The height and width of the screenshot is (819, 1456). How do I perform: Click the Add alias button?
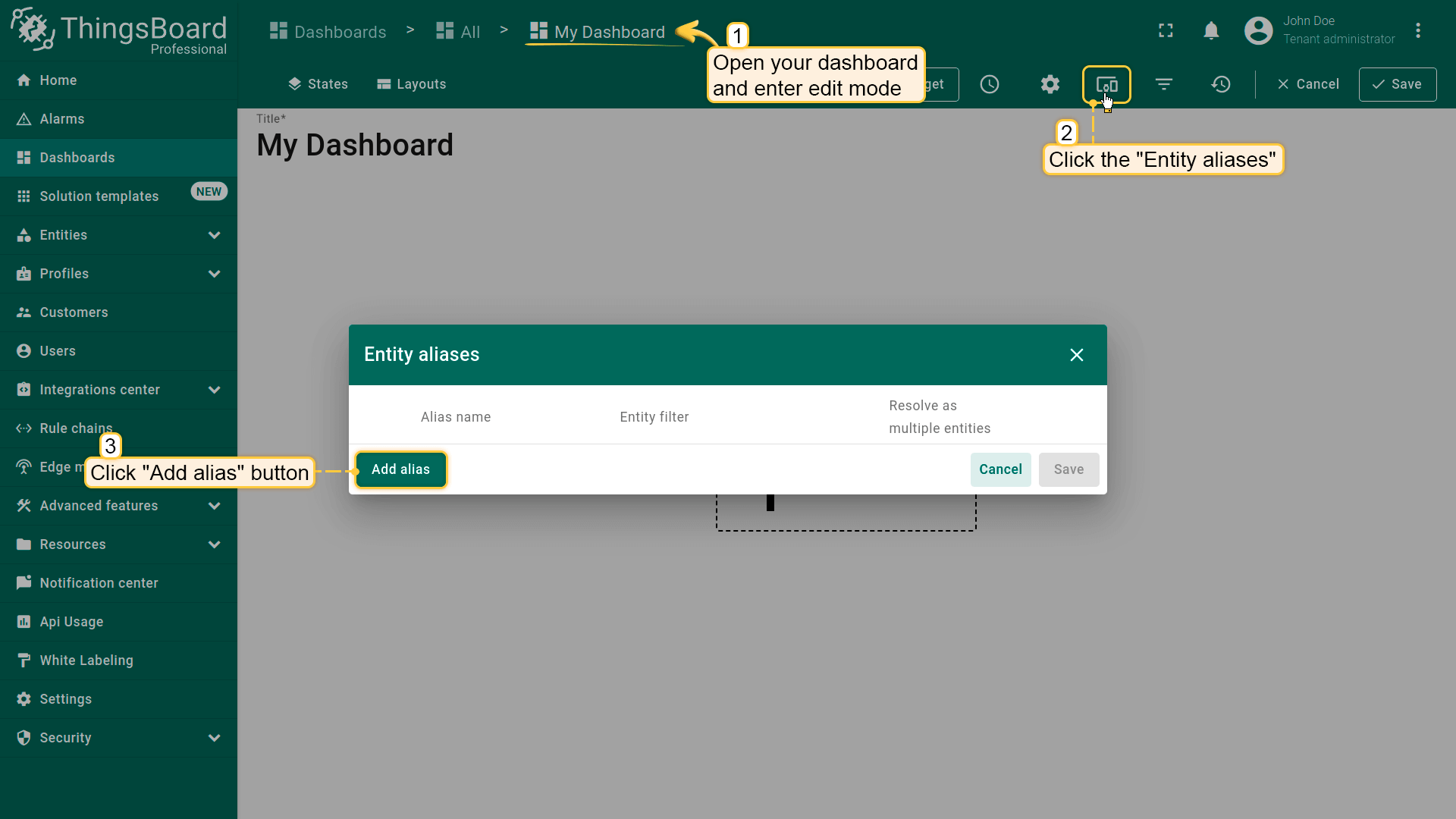400,469
